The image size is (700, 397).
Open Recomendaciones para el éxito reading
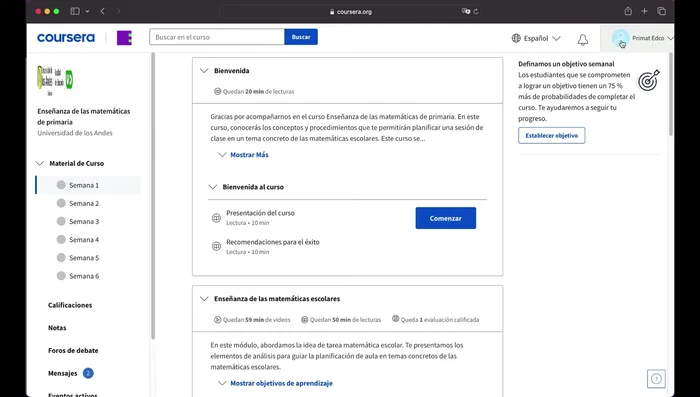coord(273,242)
